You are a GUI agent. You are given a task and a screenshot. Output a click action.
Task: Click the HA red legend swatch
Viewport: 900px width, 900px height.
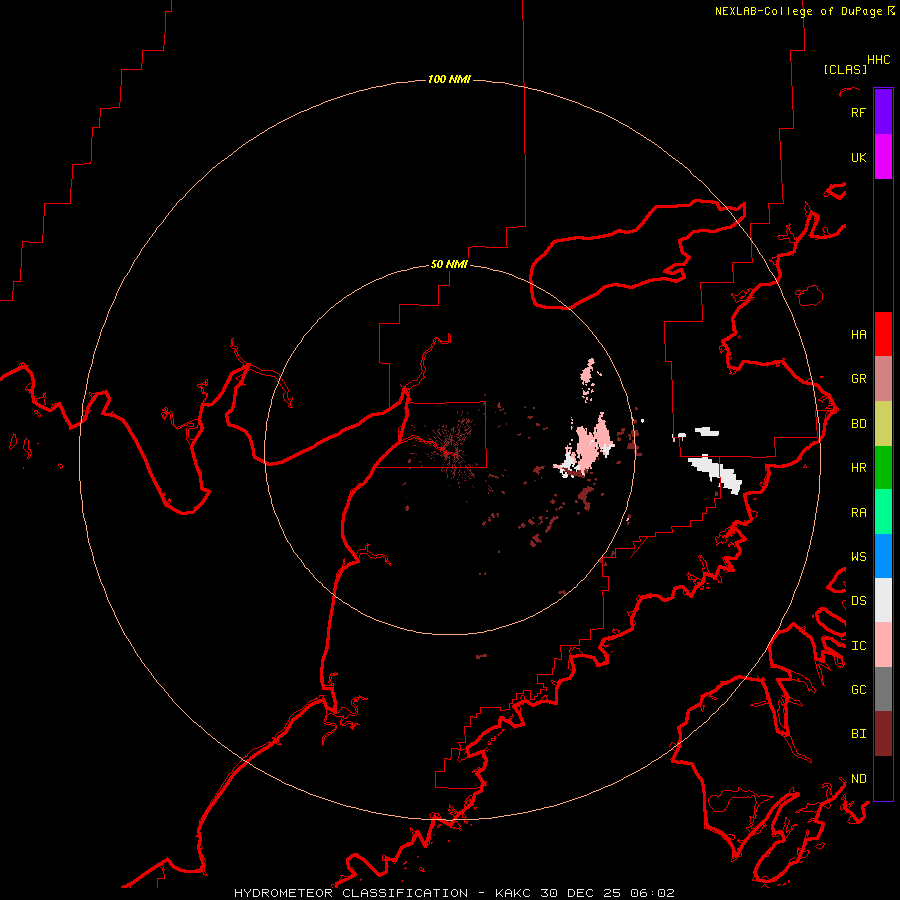(x=883, y=334)
